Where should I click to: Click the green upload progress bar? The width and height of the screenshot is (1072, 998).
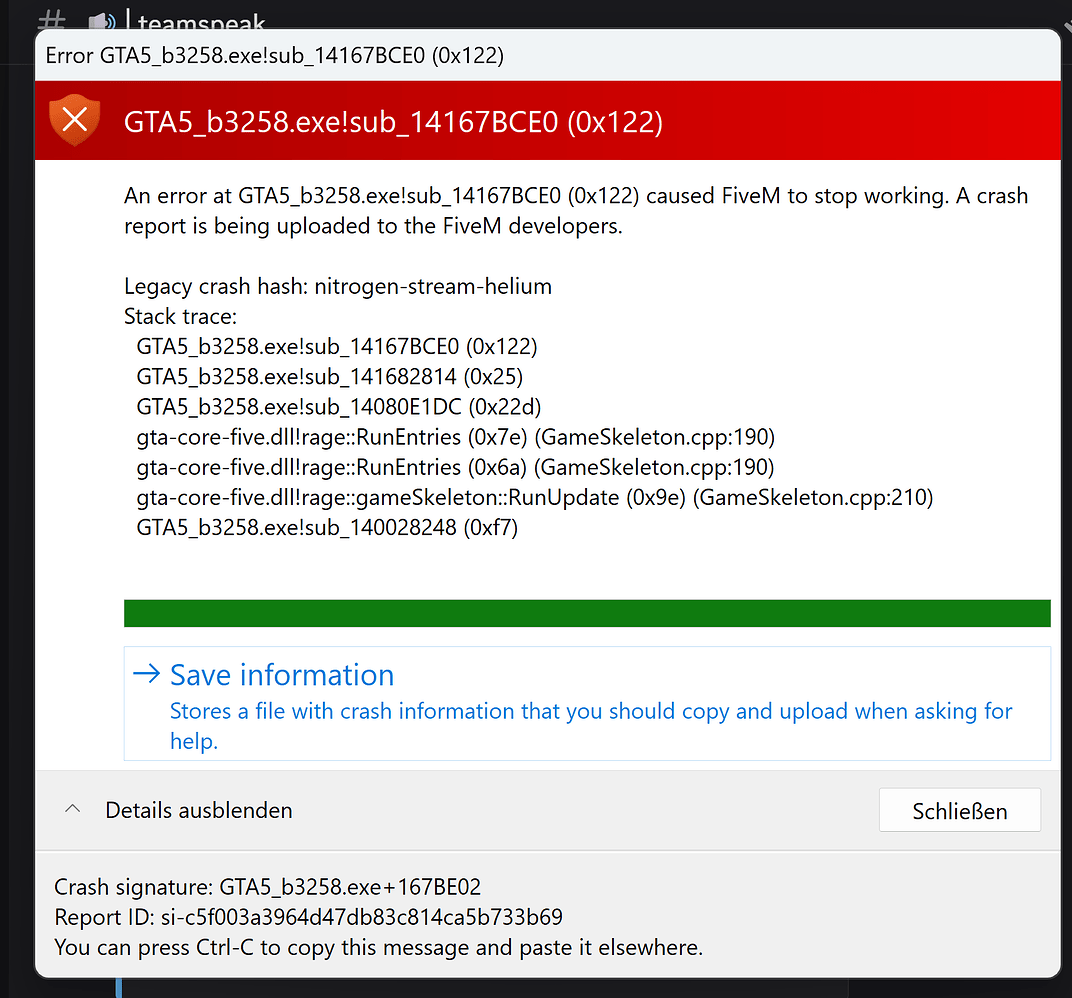tap(587, 612)
